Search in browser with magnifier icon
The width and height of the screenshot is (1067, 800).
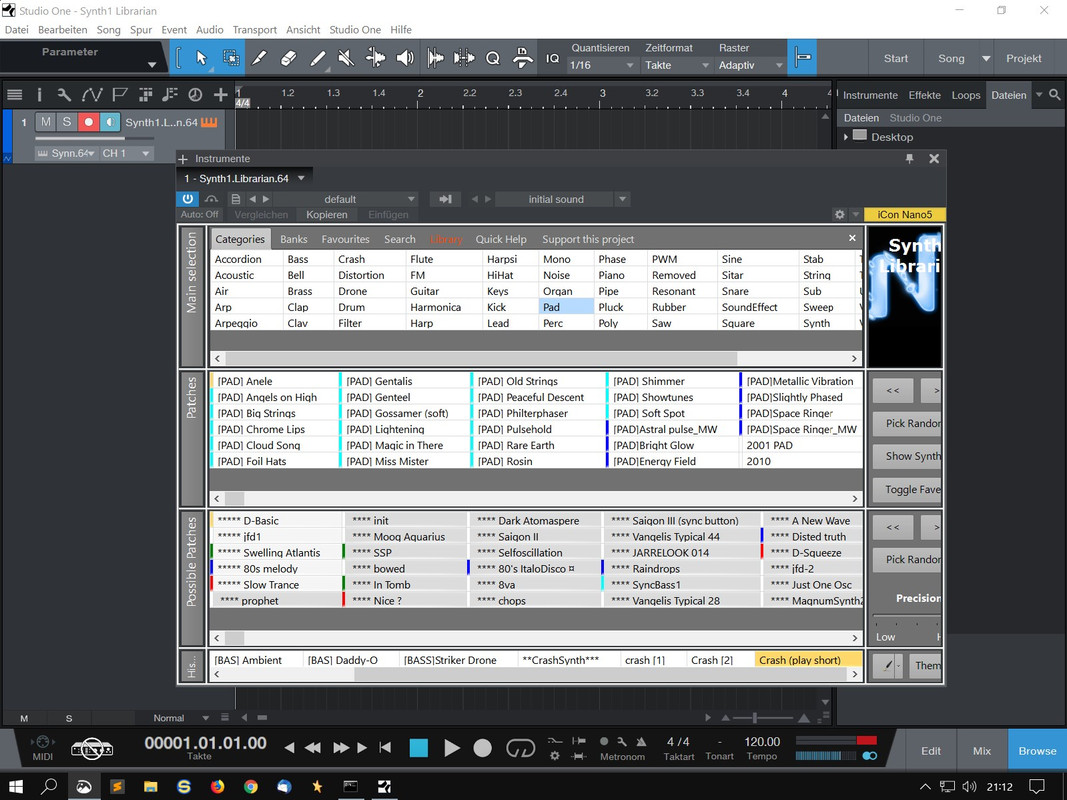tap(1055, 95)
